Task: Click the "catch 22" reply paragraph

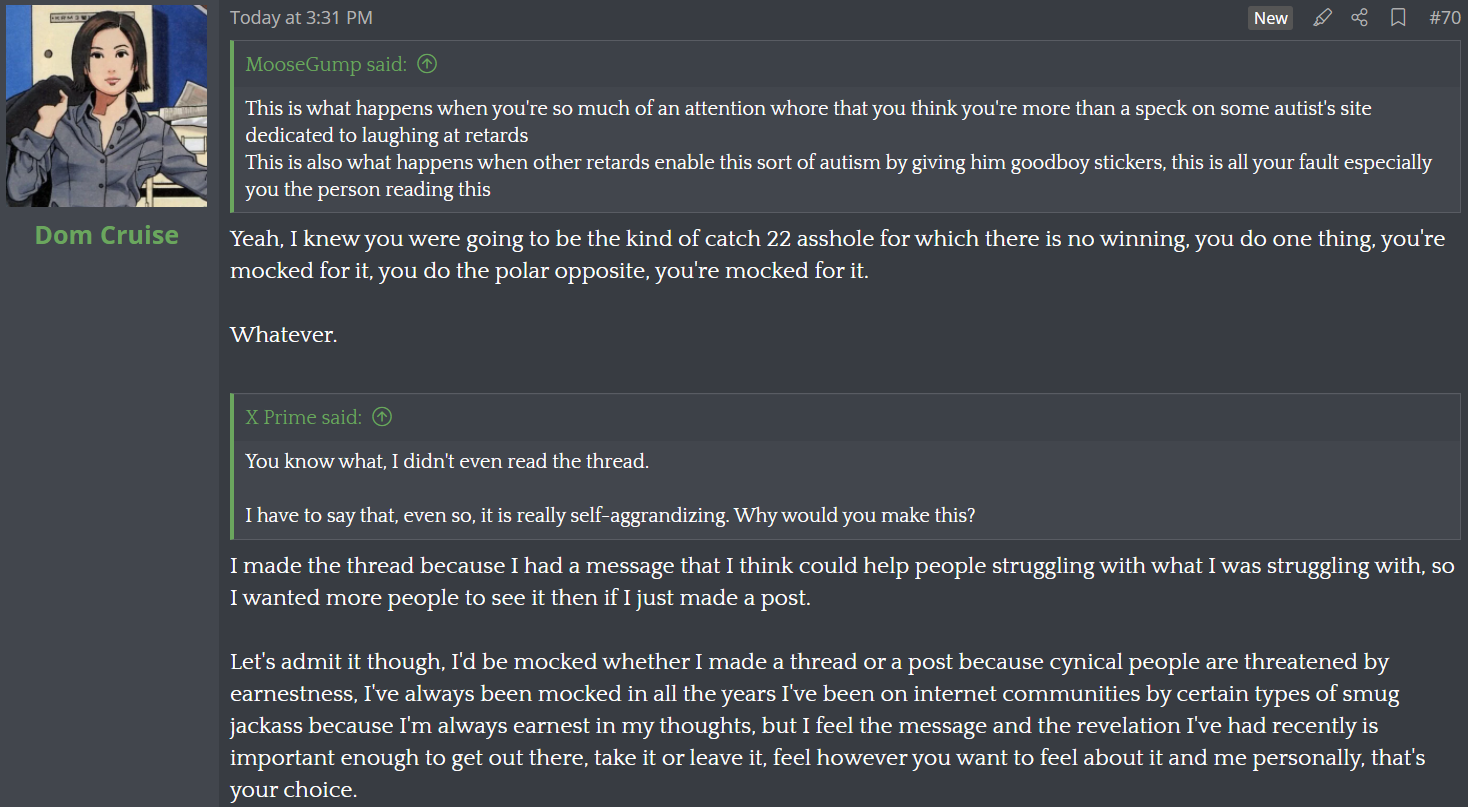Action: pyautogui.click(x=836, y=255)
